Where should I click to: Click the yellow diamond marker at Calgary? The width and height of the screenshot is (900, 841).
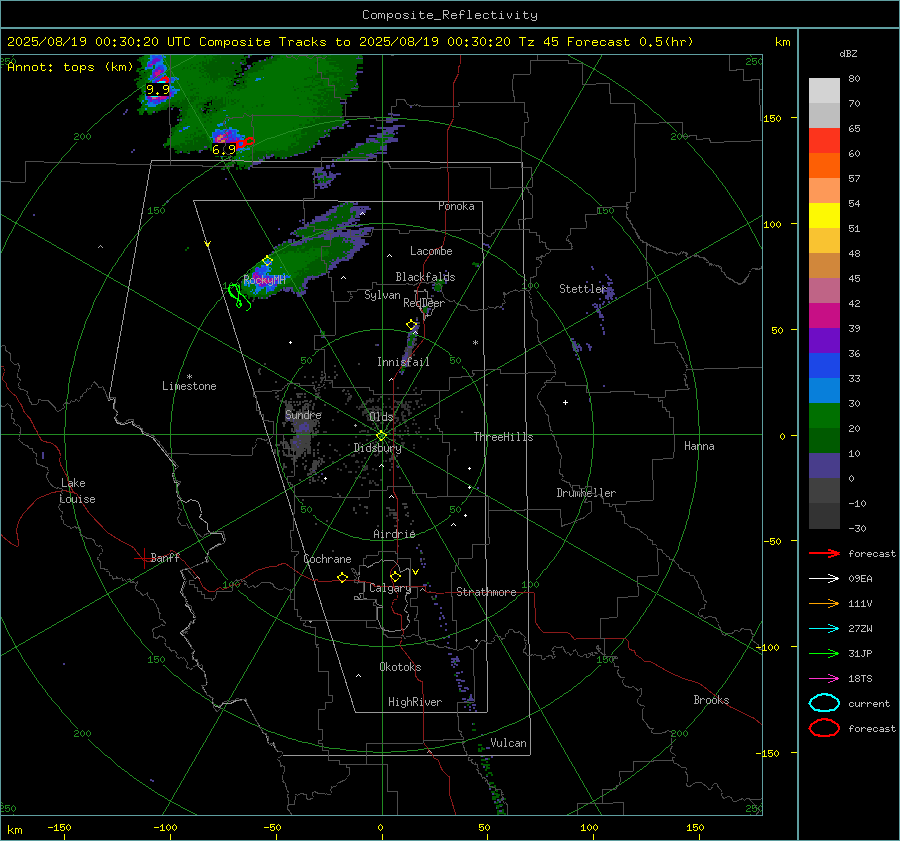tap(395, 576)
